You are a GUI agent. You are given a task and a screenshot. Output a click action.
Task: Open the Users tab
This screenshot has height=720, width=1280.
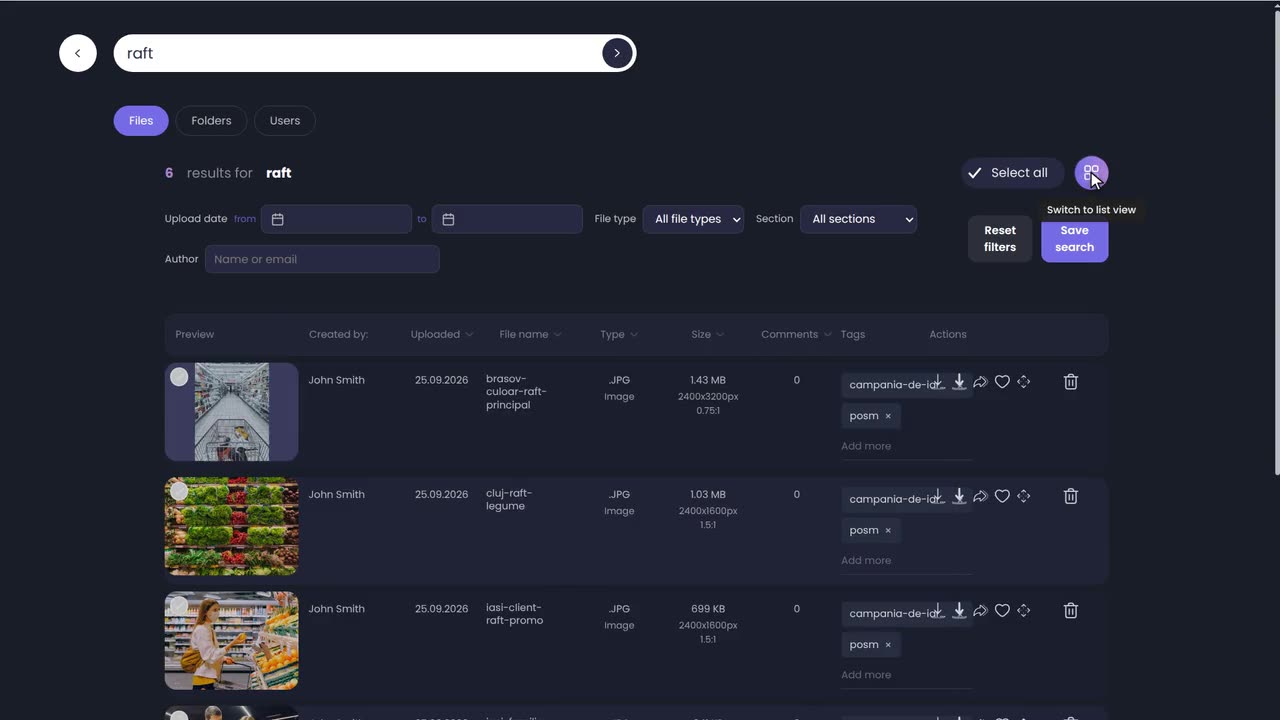coord(285,121)
